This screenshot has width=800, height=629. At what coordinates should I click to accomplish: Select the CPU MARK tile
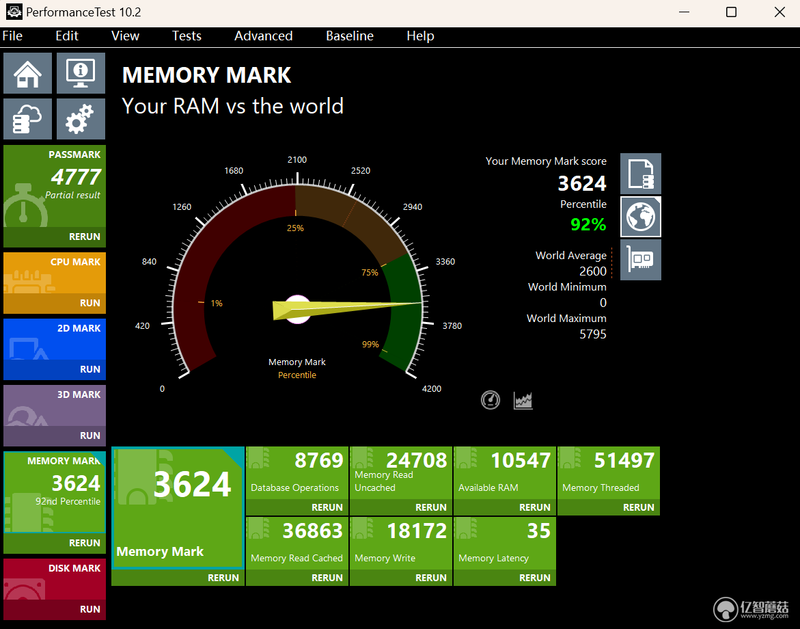(55, 273)
